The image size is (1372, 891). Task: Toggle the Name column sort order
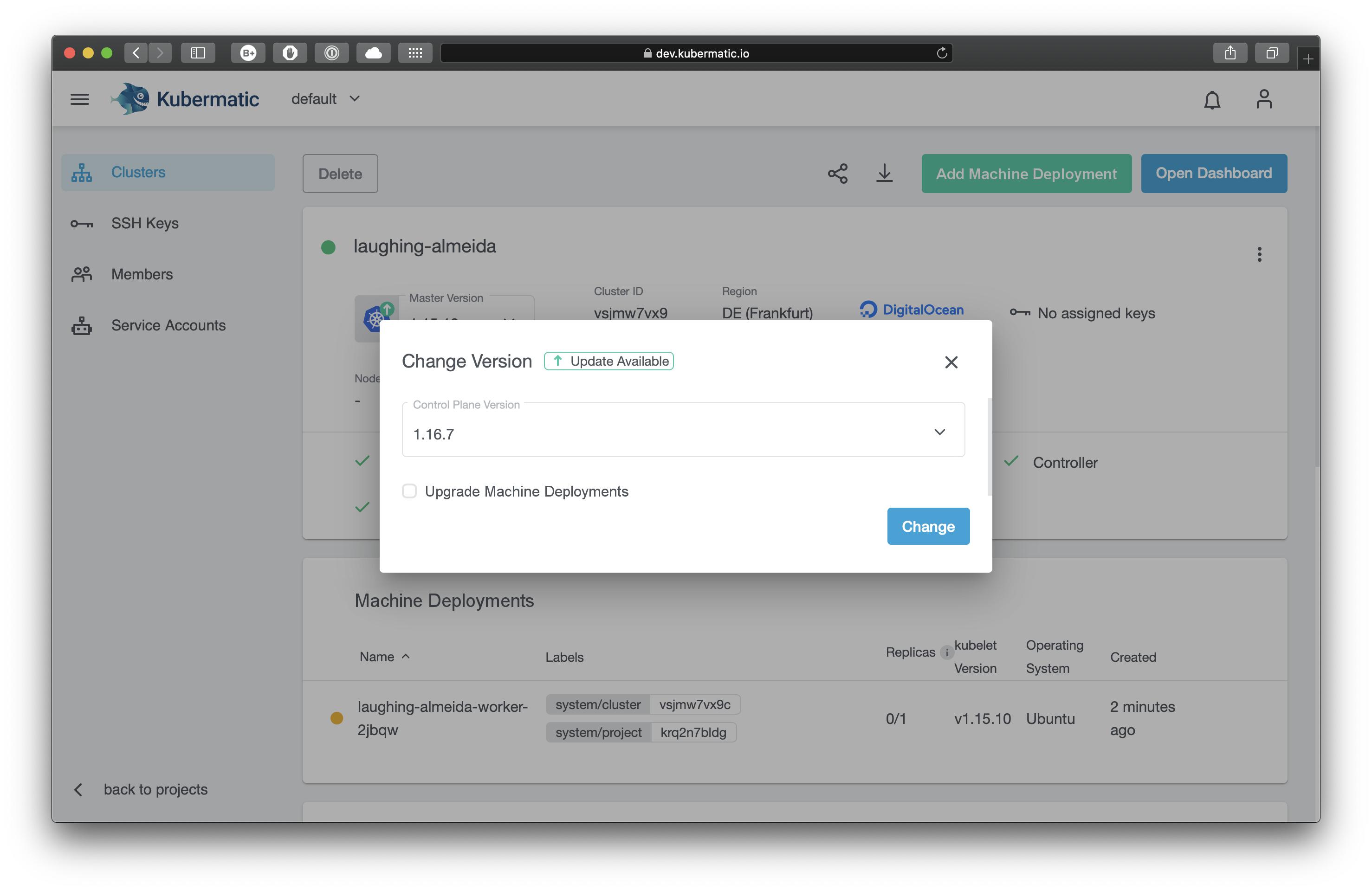click(405, 657)
